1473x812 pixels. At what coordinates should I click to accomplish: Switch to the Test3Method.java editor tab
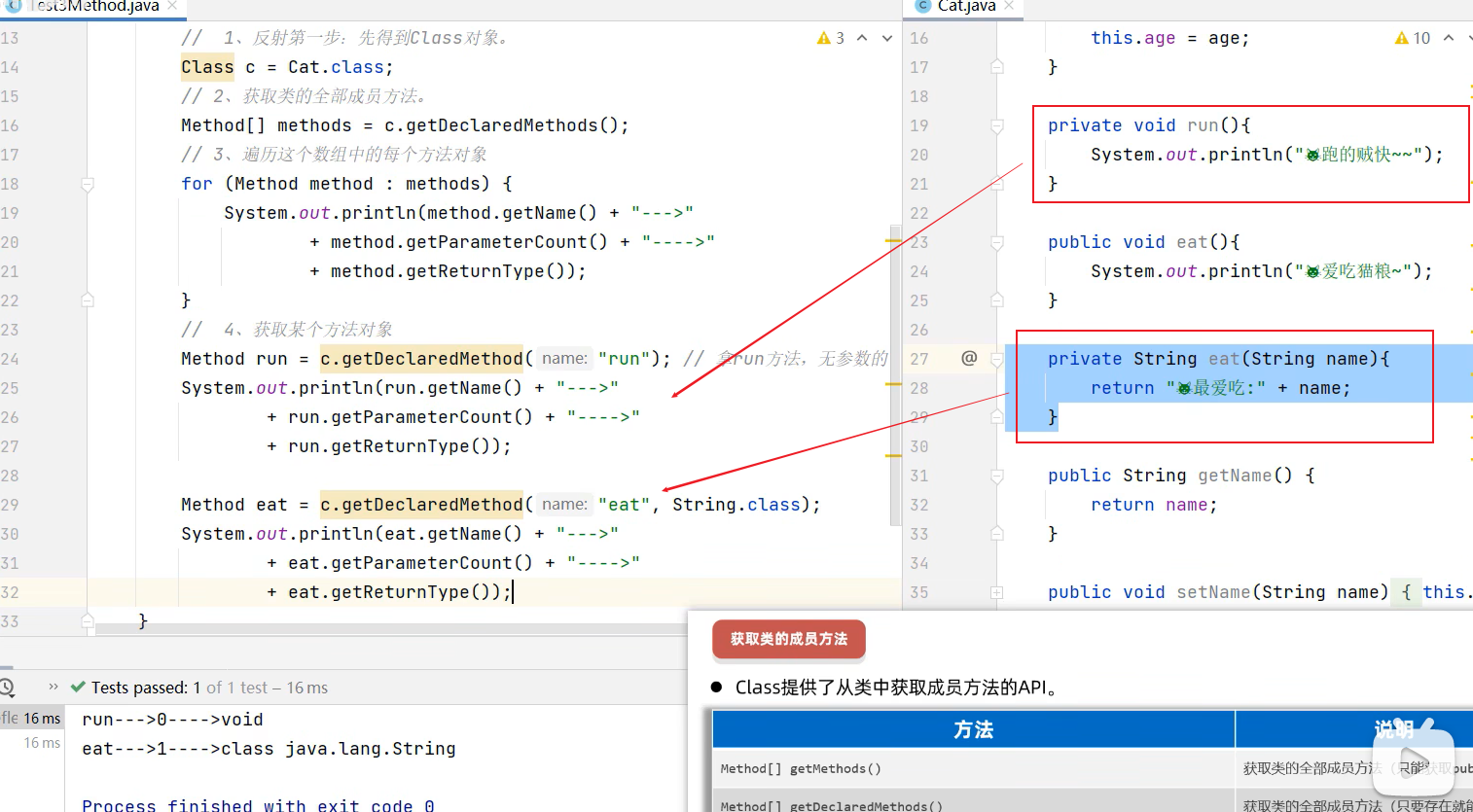[x=94, y=6]
